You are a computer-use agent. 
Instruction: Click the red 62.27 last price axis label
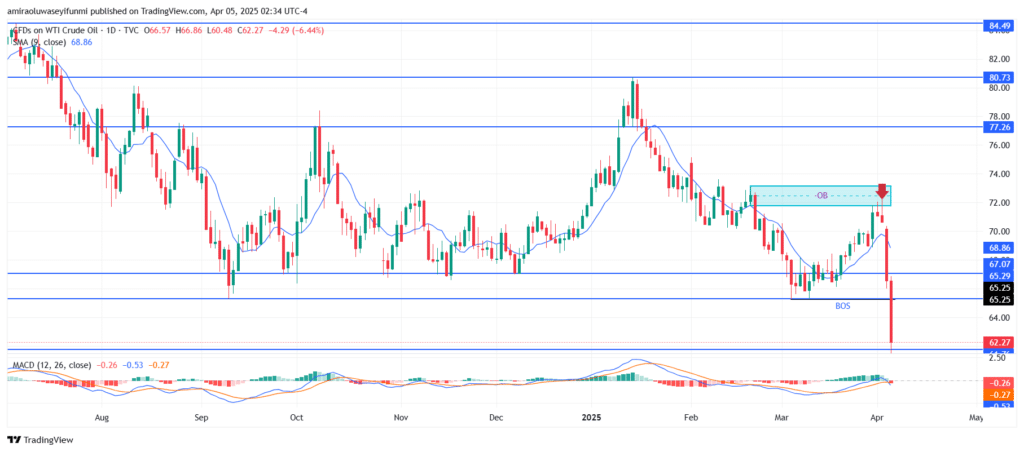[1000, 342]
